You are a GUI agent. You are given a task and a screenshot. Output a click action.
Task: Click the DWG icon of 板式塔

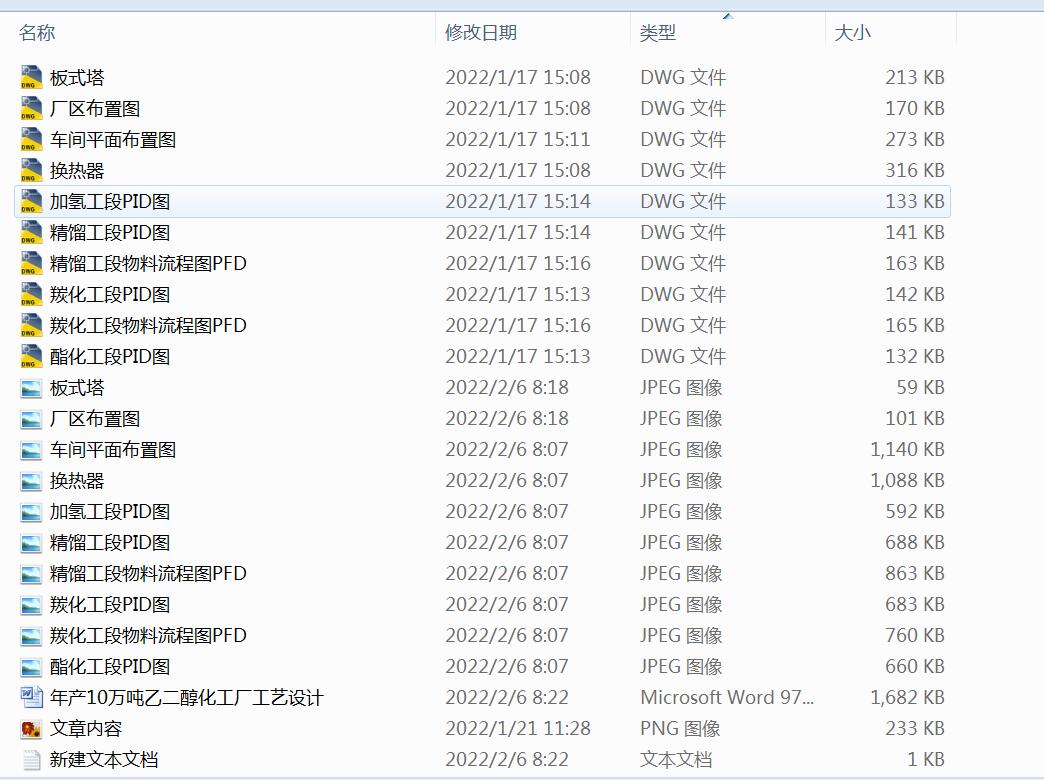31,77
